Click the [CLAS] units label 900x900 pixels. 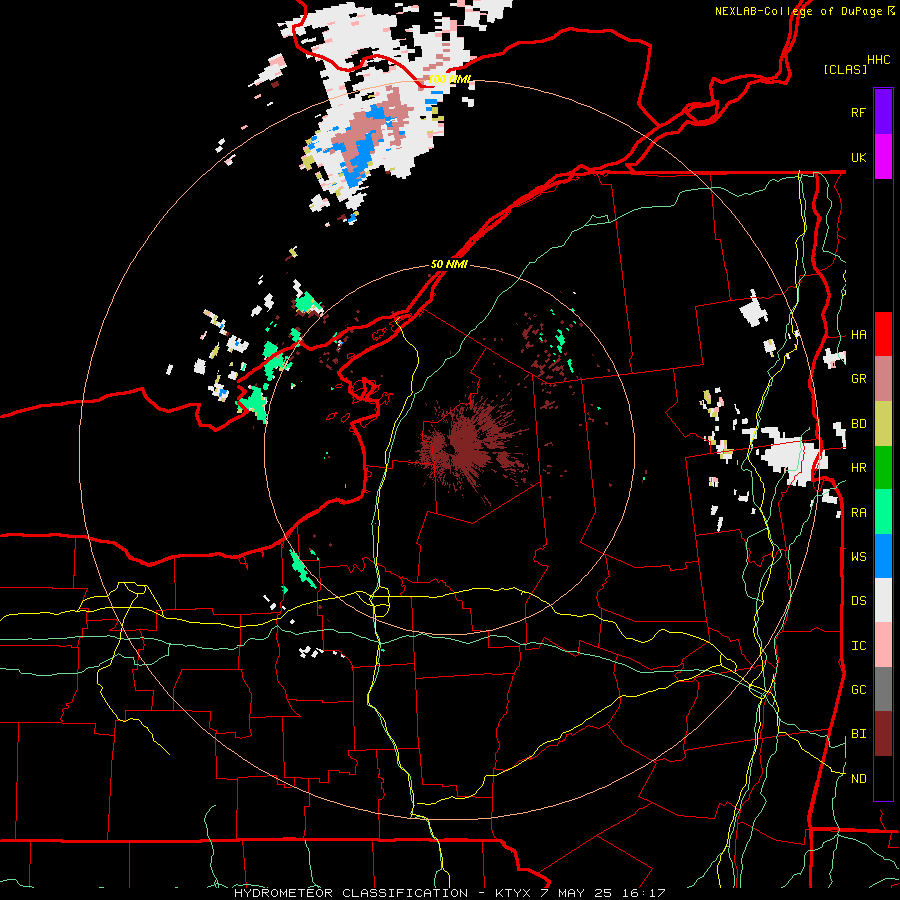pyautogui.click(x=845, y=70)
